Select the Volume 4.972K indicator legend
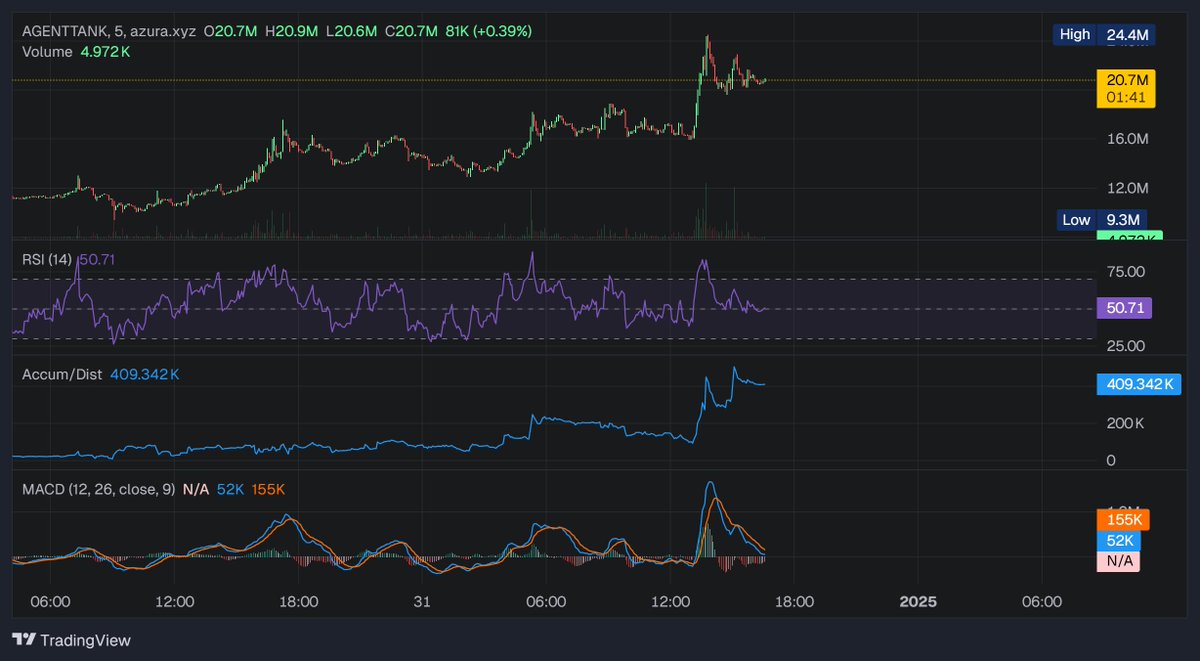1200x661 pixels. point(76,51)
